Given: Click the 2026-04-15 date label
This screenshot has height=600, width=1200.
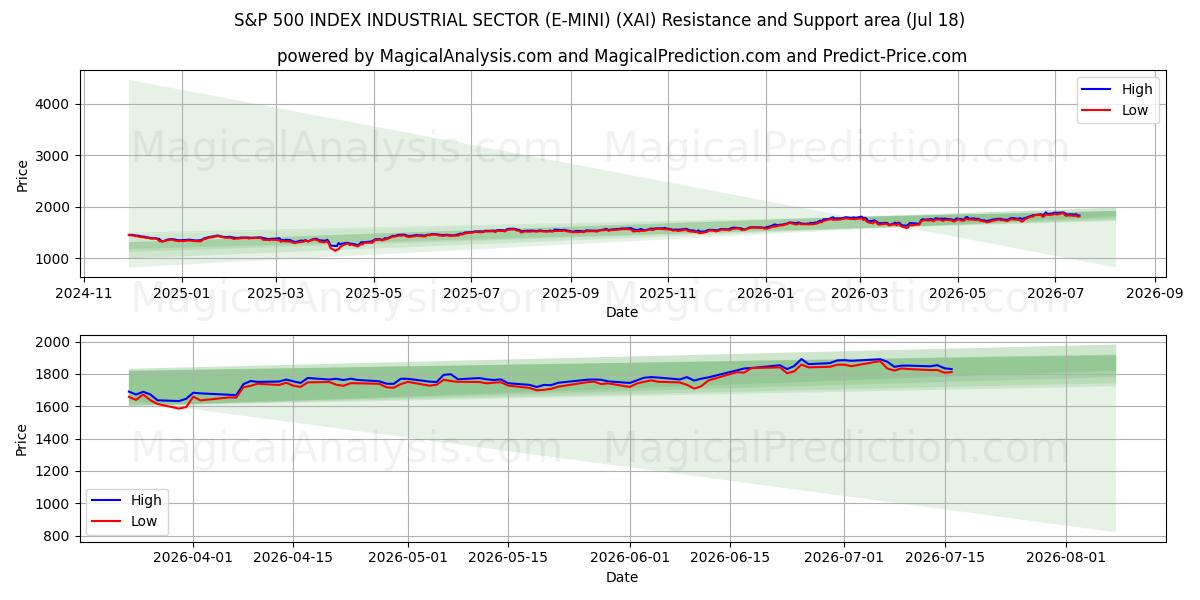Looking at the screenshot, I should 294,559.
